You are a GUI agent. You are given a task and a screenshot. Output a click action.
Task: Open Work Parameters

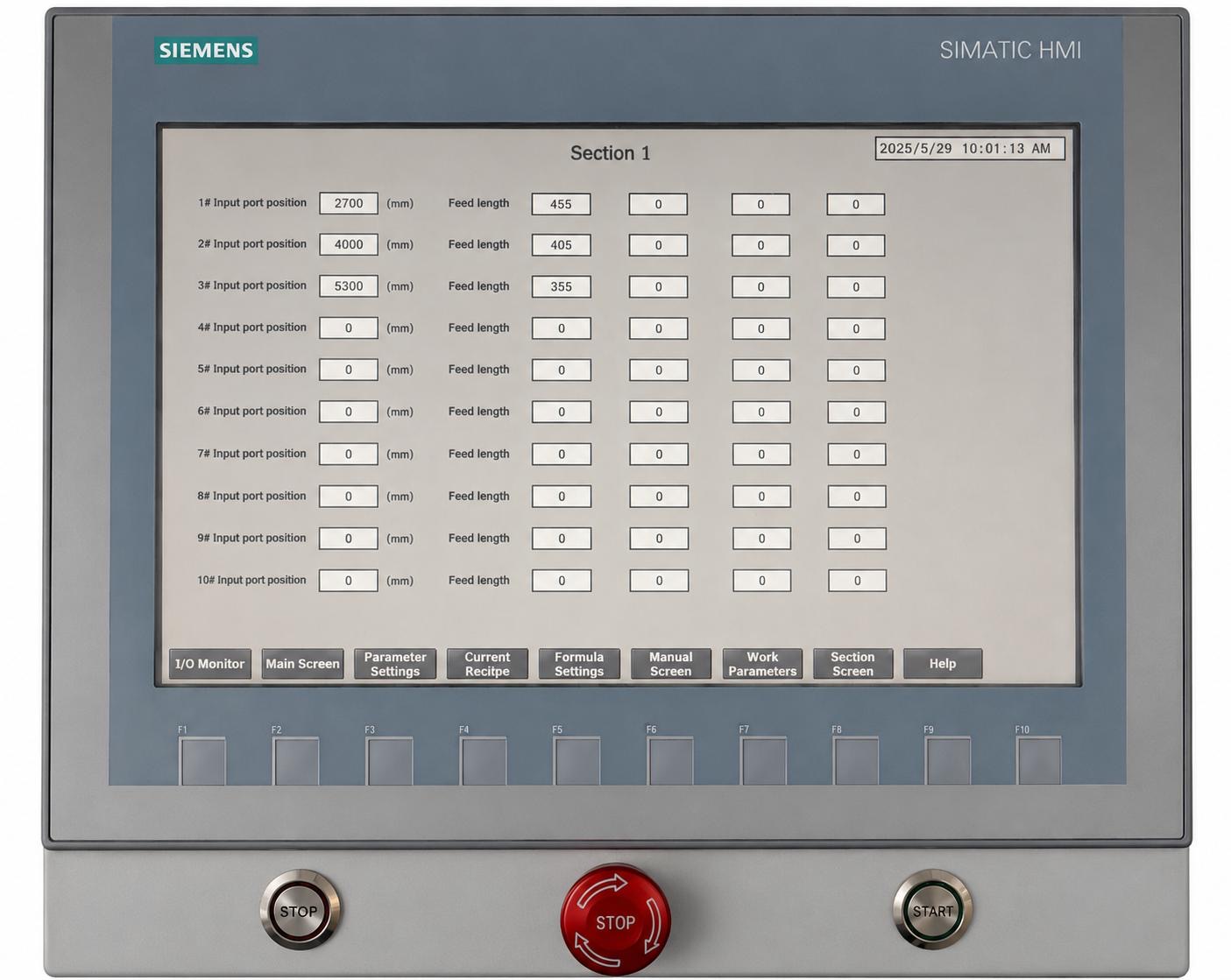coord(762,664)
